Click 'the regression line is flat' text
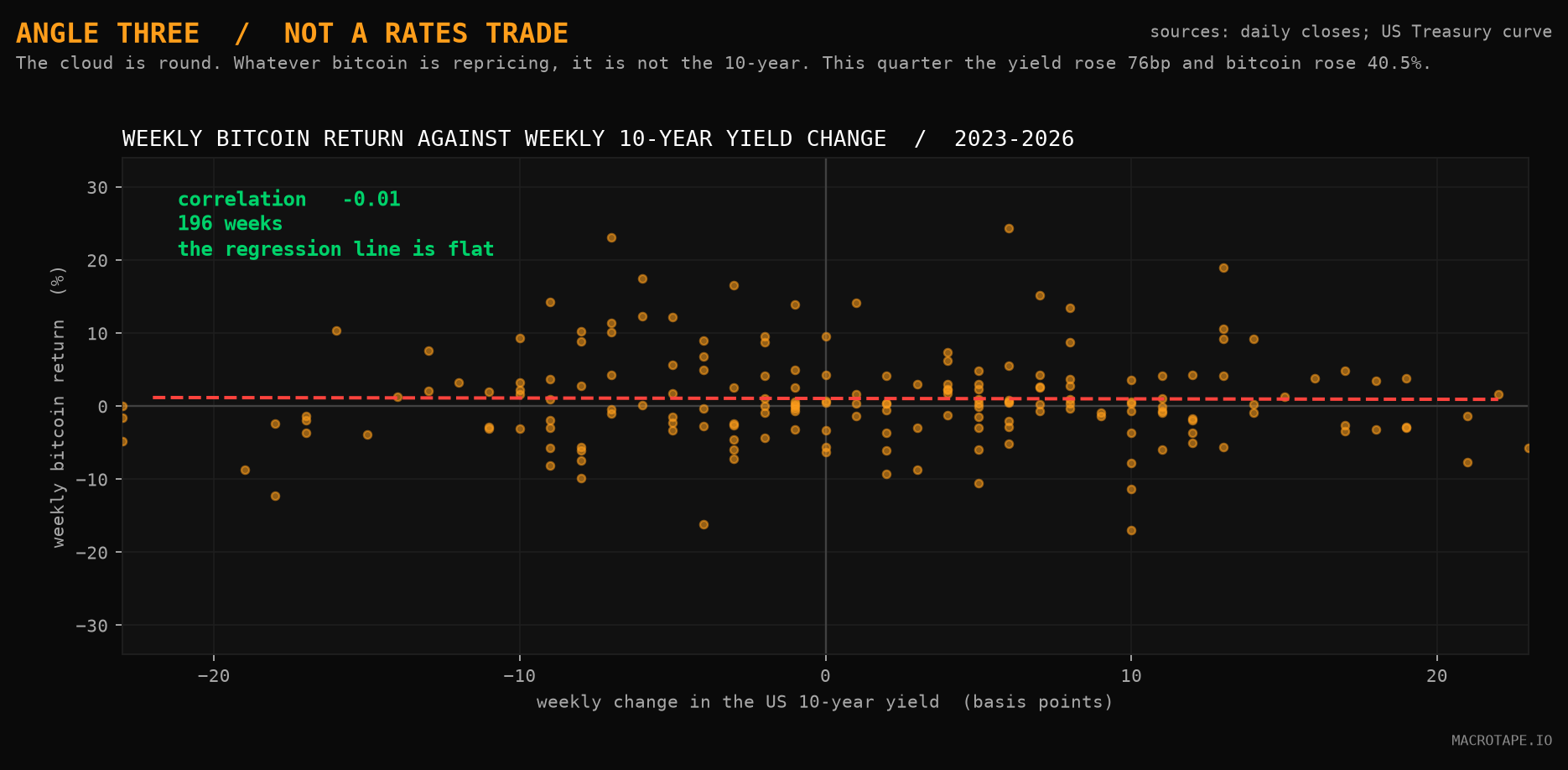Screen dimensions: 1568x770 tap(335, 249)
